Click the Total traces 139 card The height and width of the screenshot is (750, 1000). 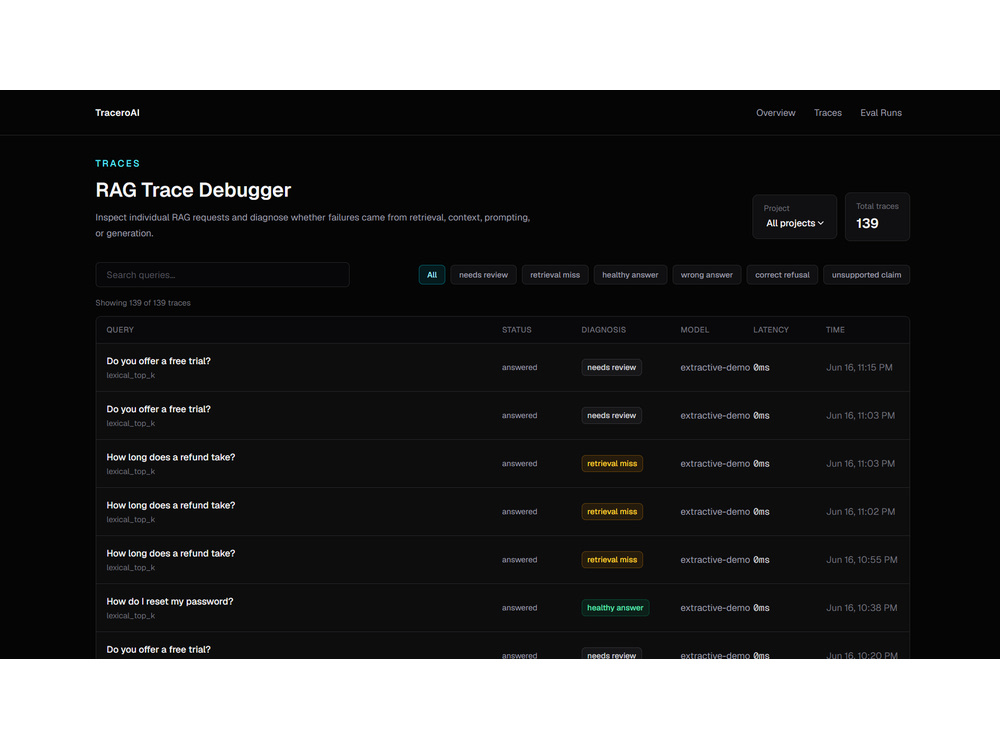click(877, 217)
